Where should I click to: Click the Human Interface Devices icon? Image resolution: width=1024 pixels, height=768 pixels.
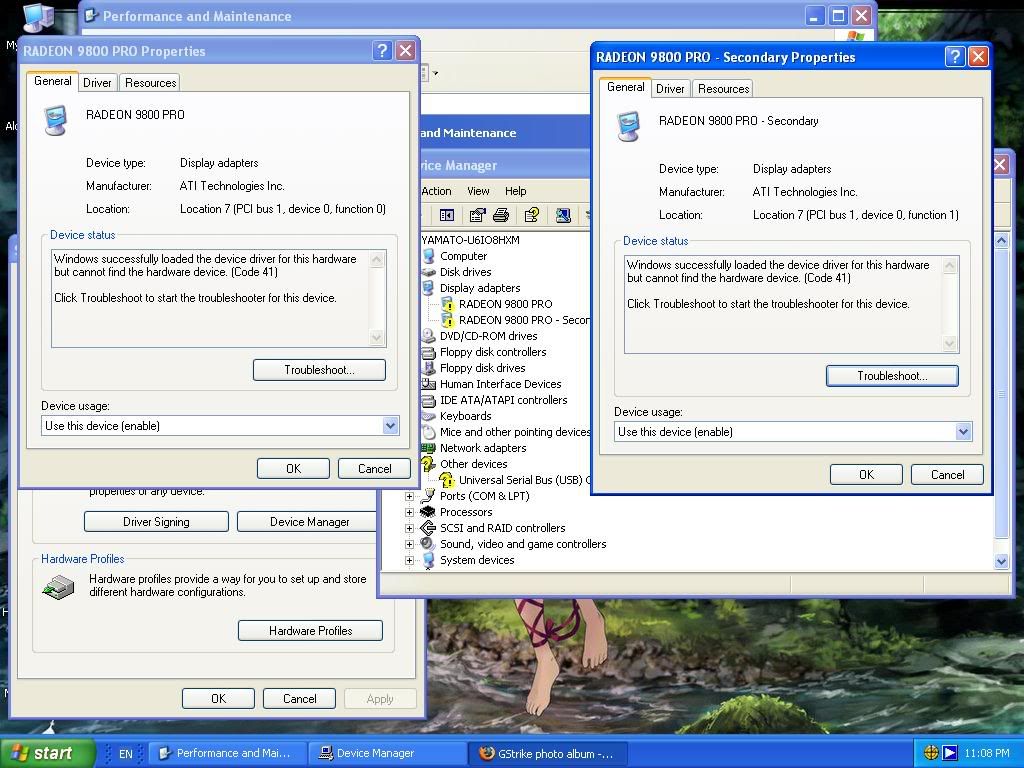[x=428, y=384]
